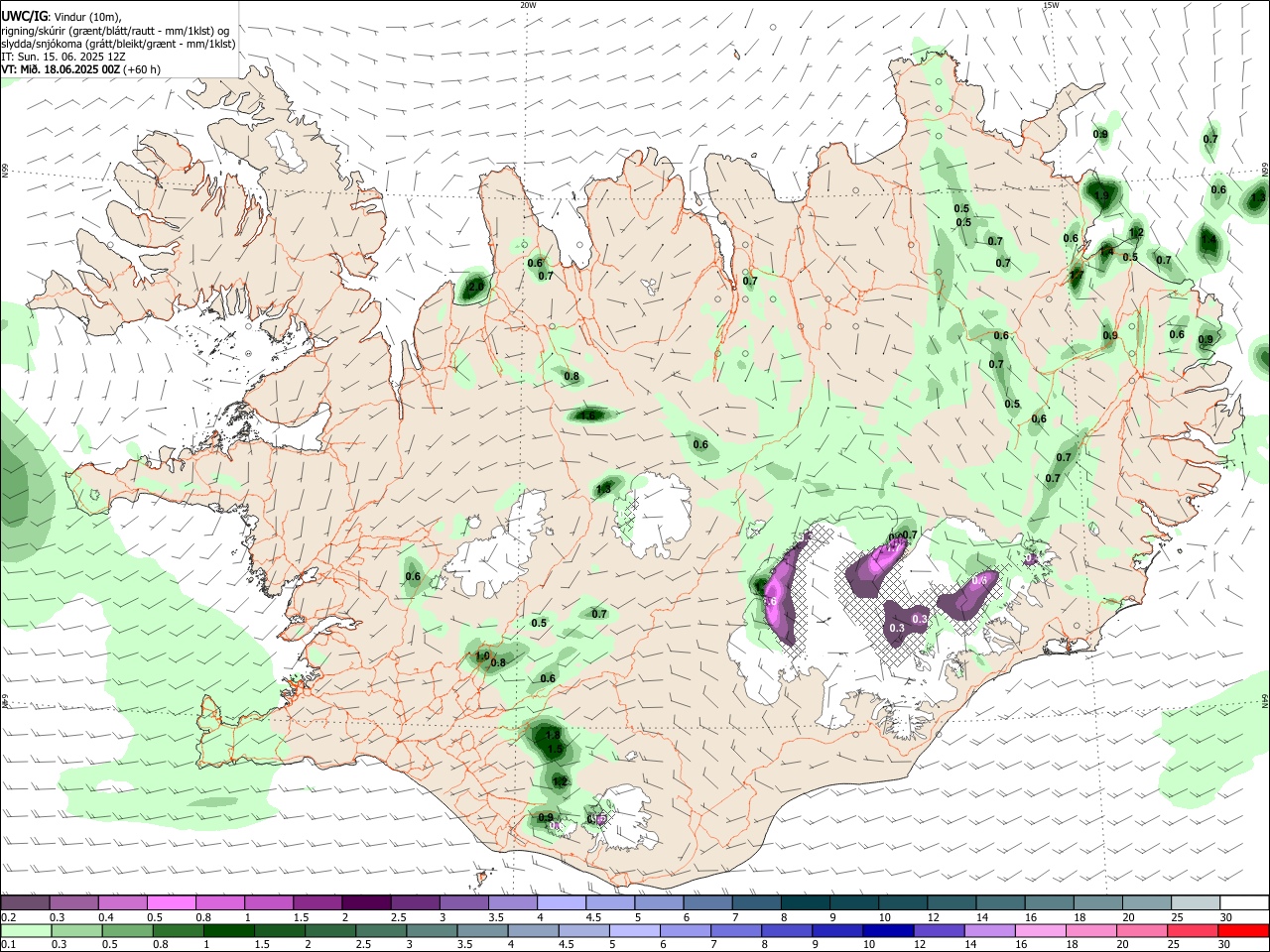Screen dimensions: 1270x952
Task: Select the light pink swatch labeled 16 in bottom row
Action: 1040,930
